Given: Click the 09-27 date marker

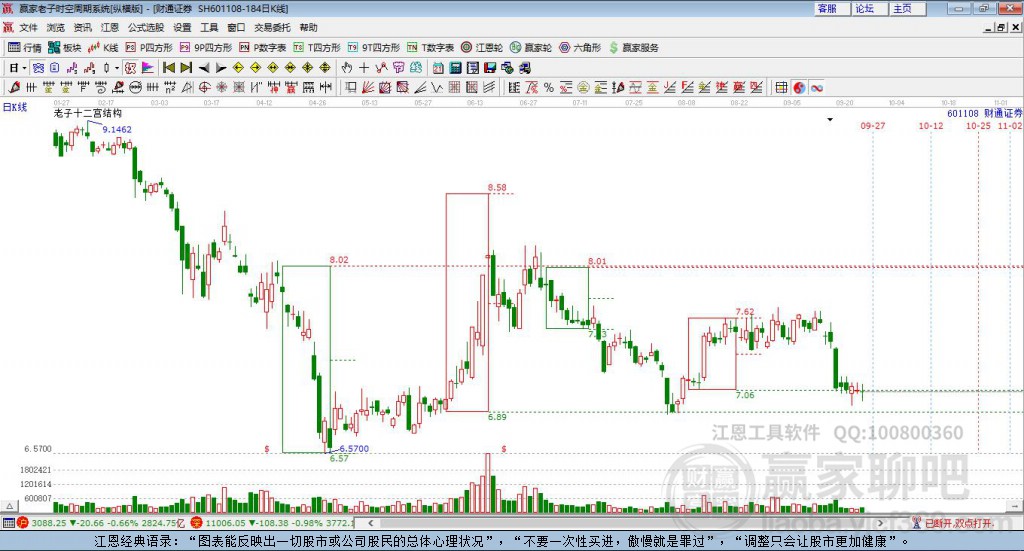Looking at the screenshot, I should [x=872, y=125].
